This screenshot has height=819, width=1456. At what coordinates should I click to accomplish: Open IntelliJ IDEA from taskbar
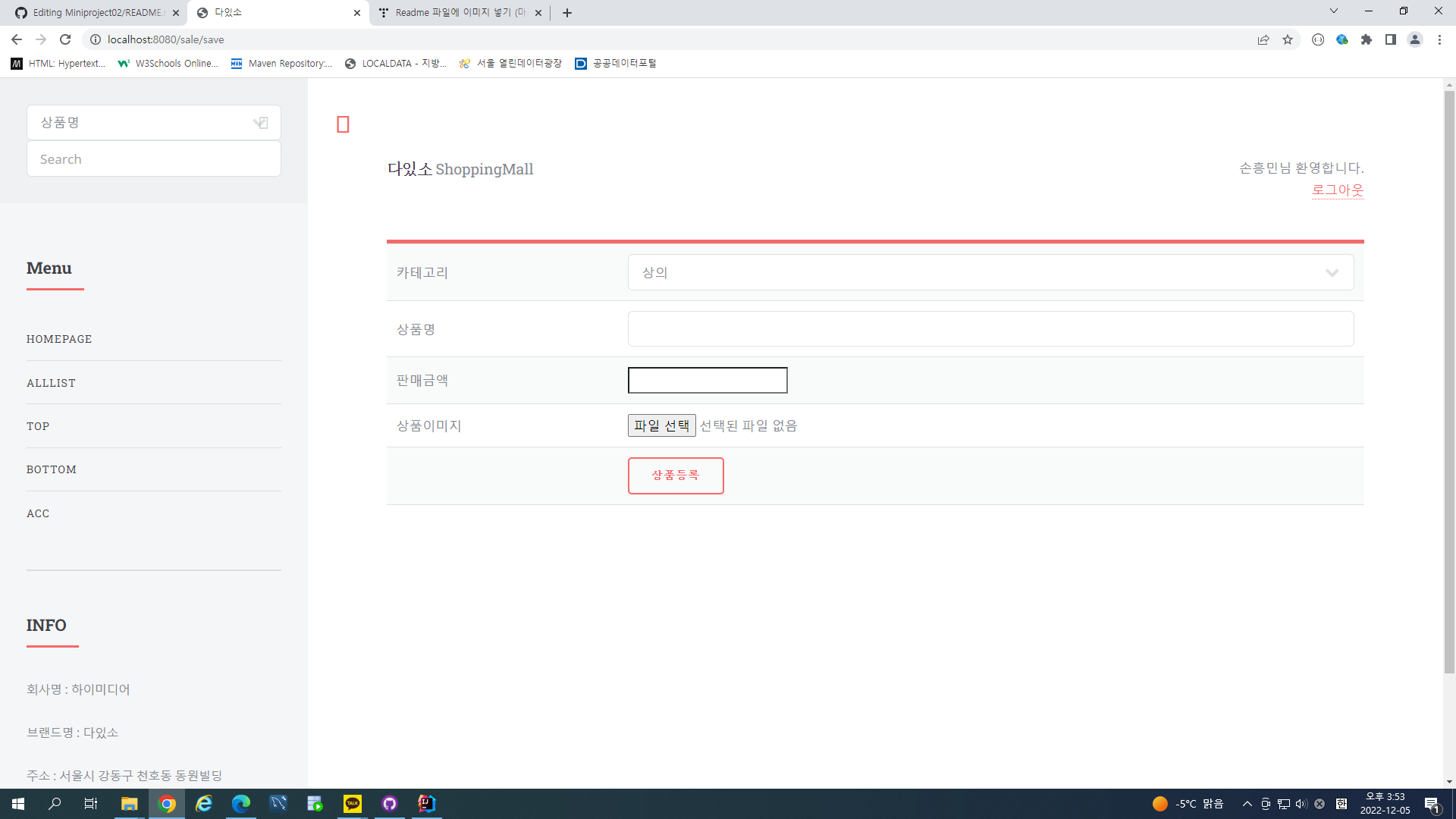[x=427, y=804]
